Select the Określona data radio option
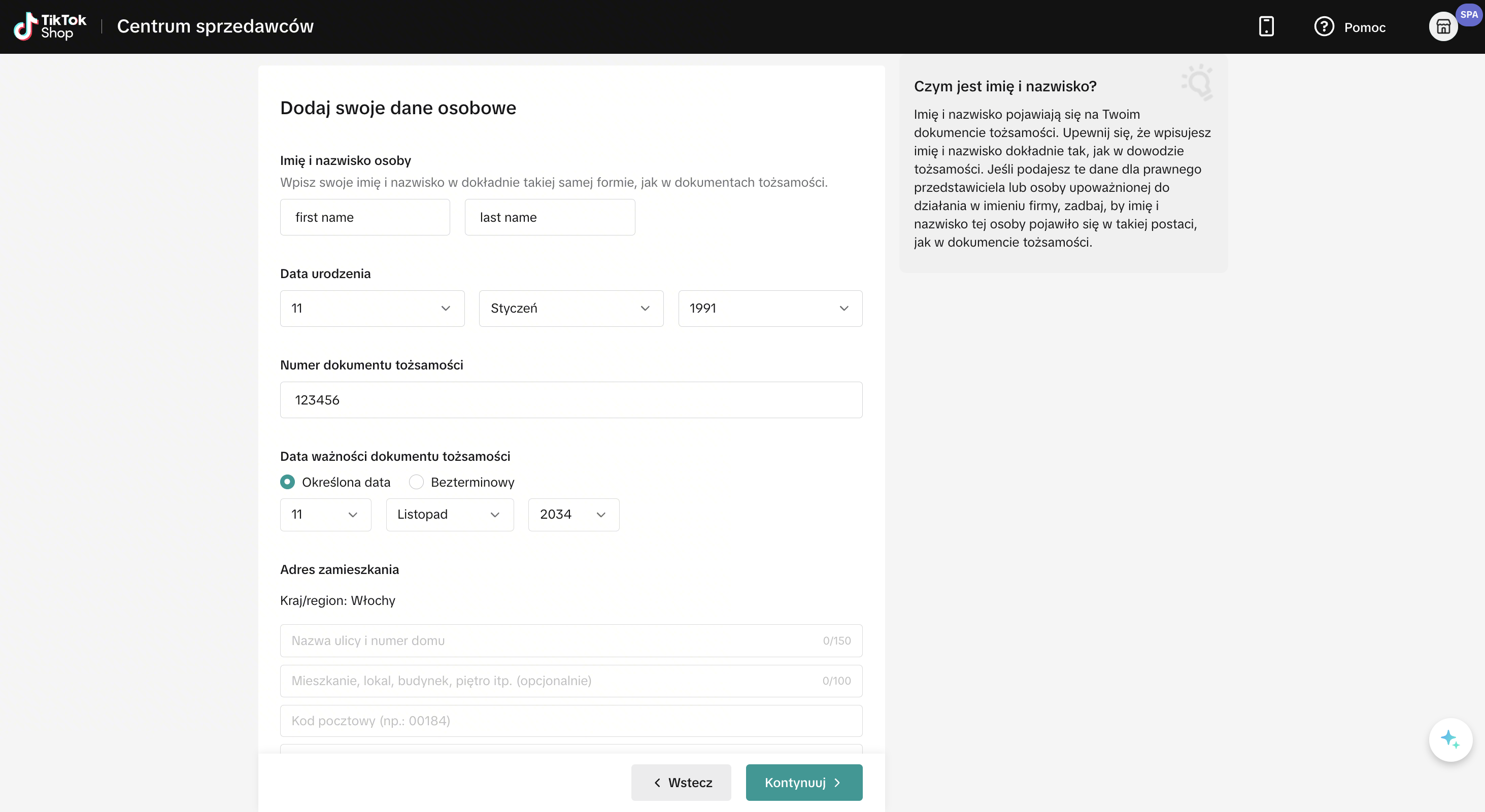Image resolution: width=1485 pixels, height=812 pixels. [287, 482]
